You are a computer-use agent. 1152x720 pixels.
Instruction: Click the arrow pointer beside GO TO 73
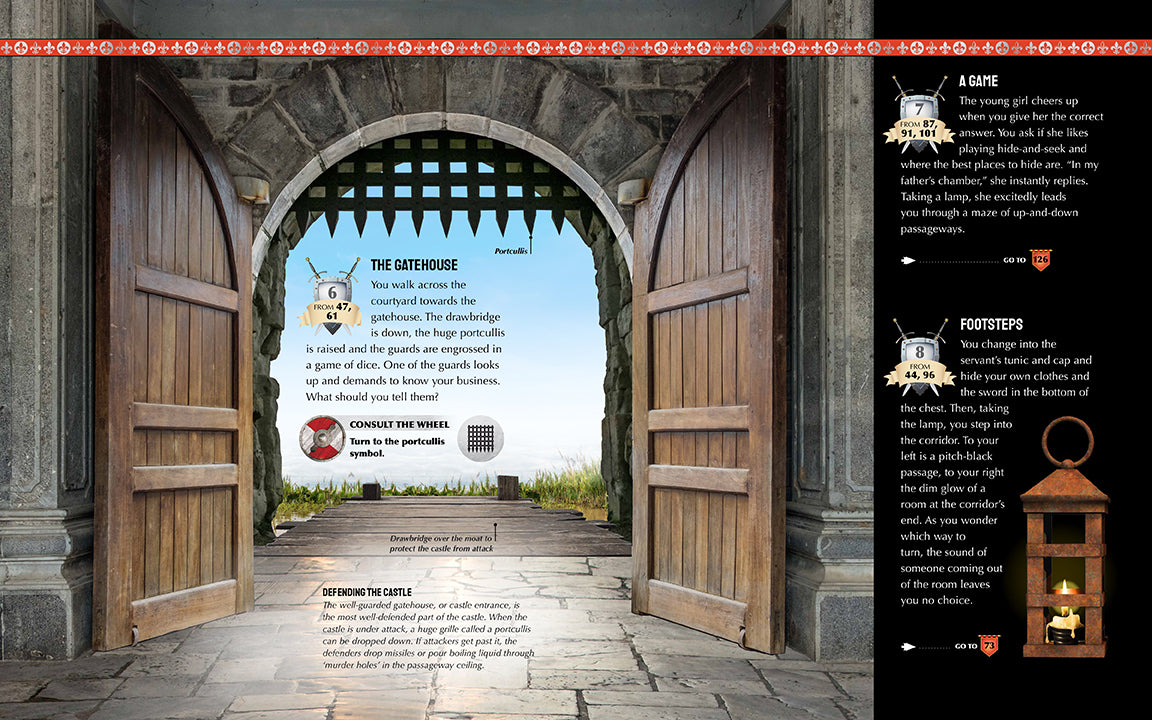point(910,645)
